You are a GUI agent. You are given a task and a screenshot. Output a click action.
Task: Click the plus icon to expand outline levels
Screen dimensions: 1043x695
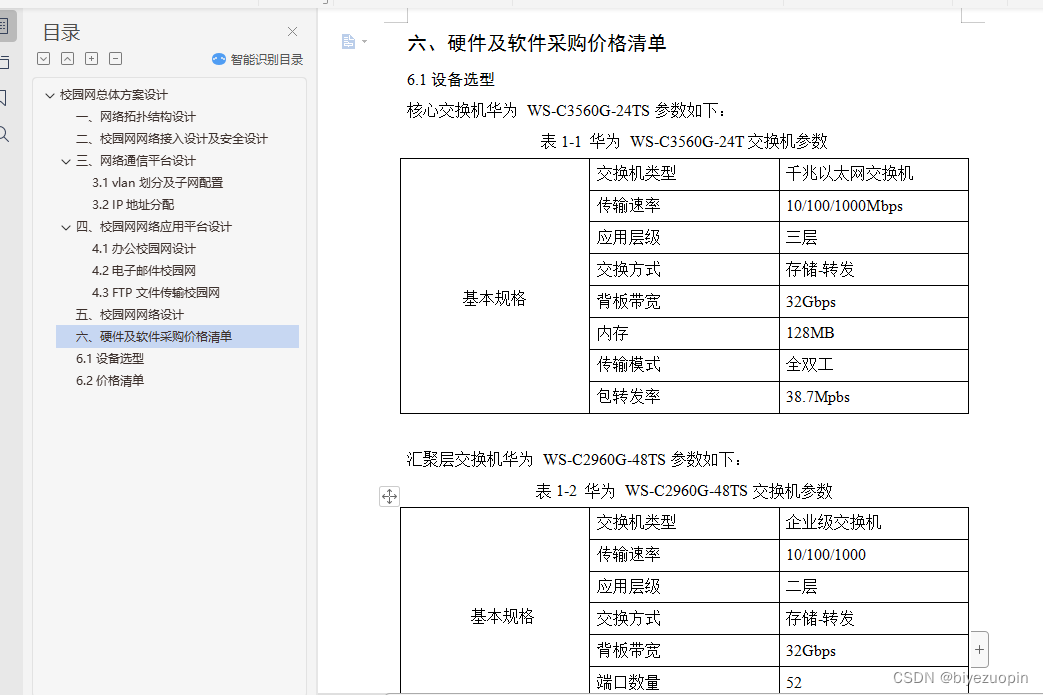[x=91, y=58]
